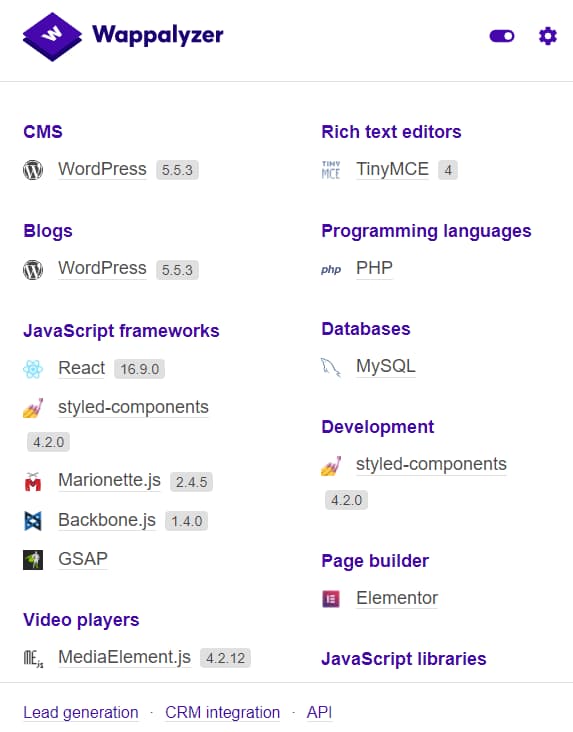This screenshot has height=732, width=573.
Task: Click the Marionette.js icon
Action: pos(33,482)
